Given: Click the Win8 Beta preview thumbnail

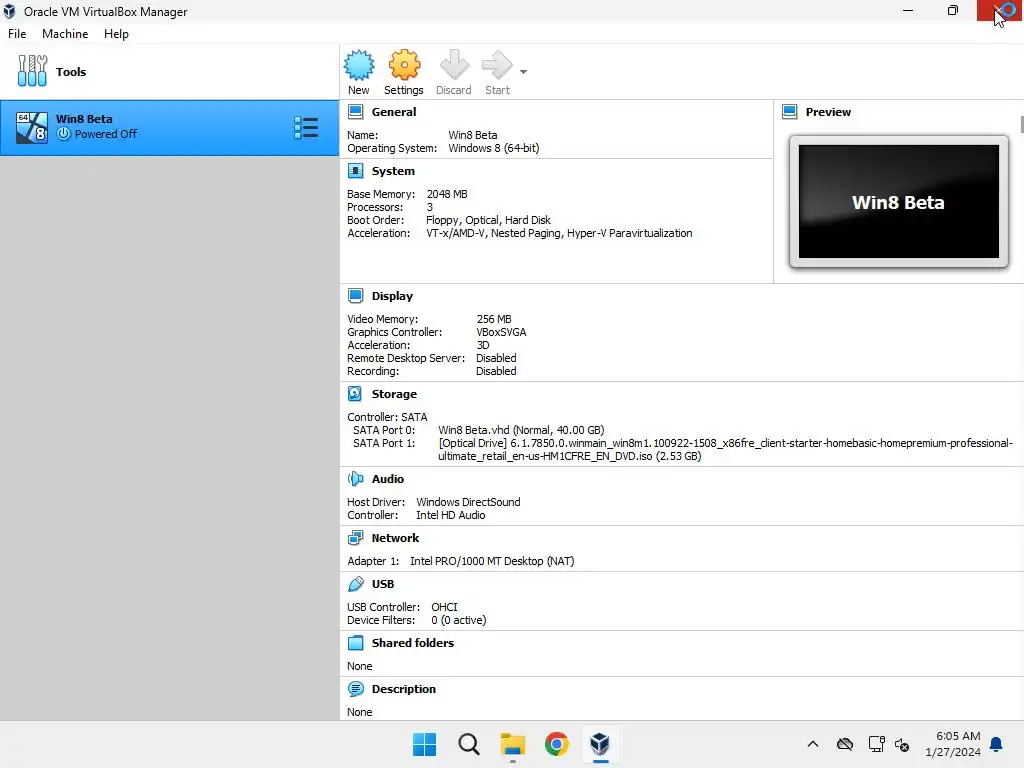Looking at the screenshot, I should pos(899,201).
